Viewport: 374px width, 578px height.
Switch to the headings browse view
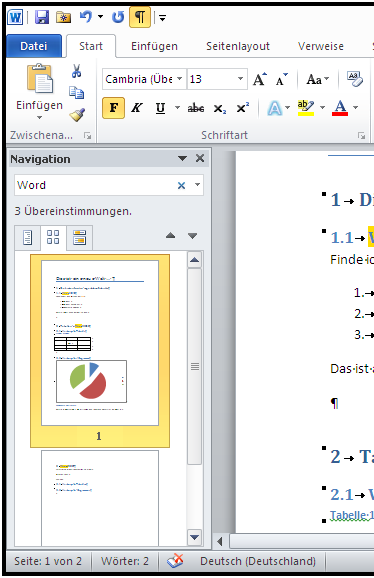click(28, 238)
